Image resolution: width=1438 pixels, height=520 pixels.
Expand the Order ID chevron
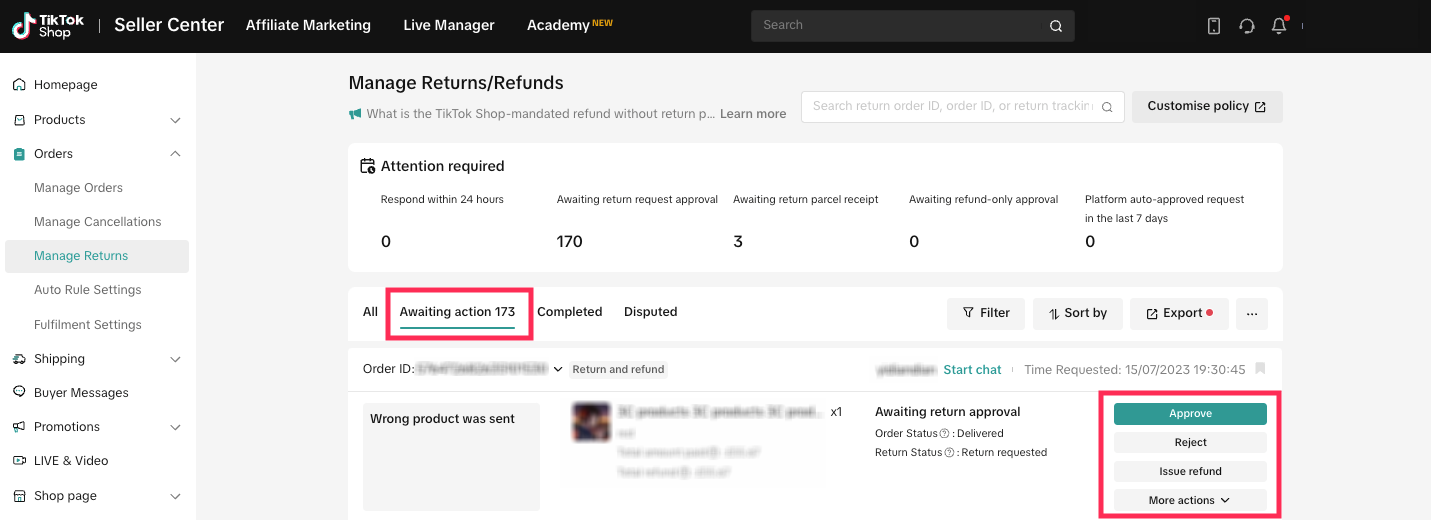point(558,369)
